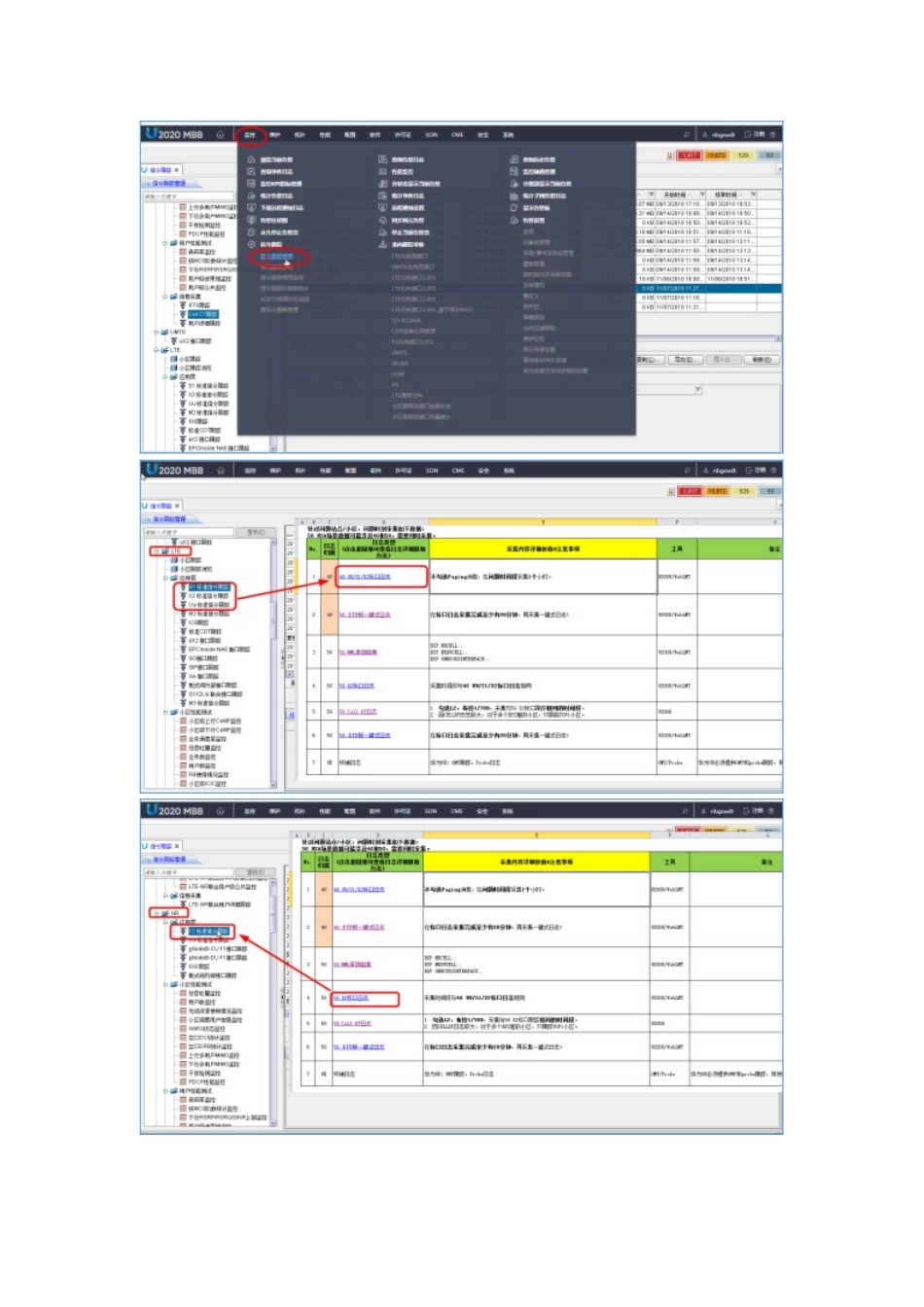Click the orange 10,872 alarm counter in the middle screenshot
The width and height of the screenshot is (924, 1307).
(717, 492)
